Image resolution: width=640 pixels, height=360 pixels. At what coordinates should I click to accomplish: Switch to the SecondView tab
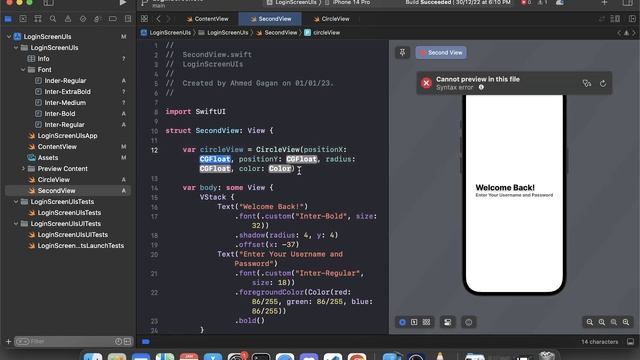[271, 19]
